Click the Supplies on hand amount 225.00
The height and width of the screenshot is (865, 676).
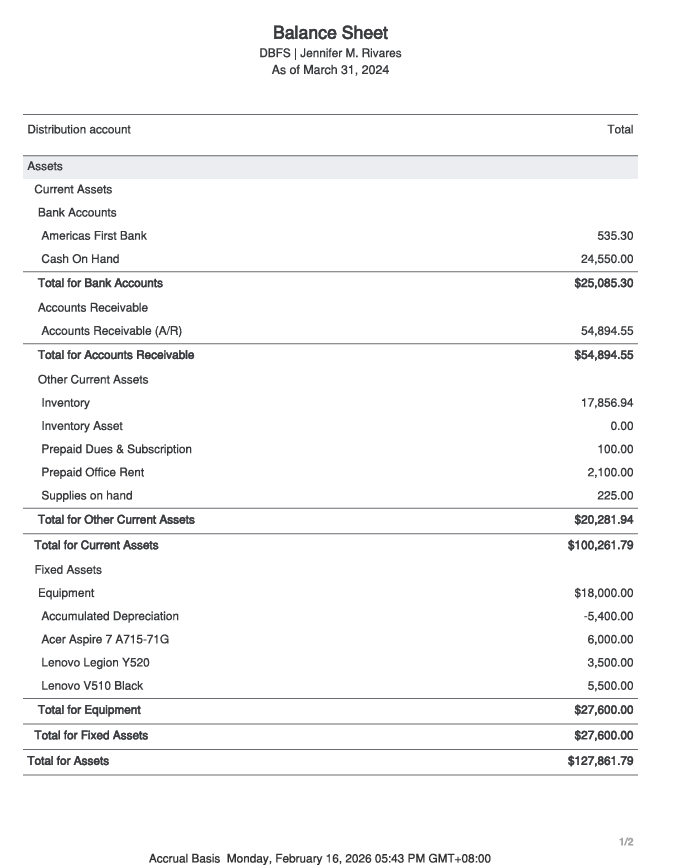point(615,495)
